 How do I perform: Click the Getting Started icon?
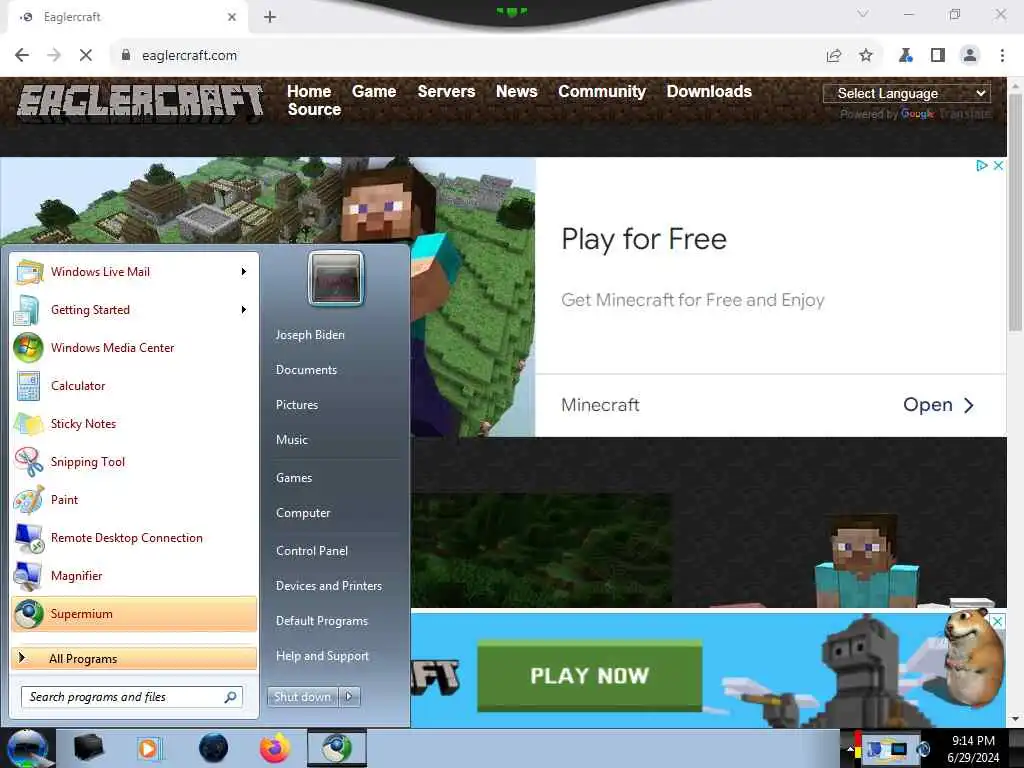pos(27,310)
